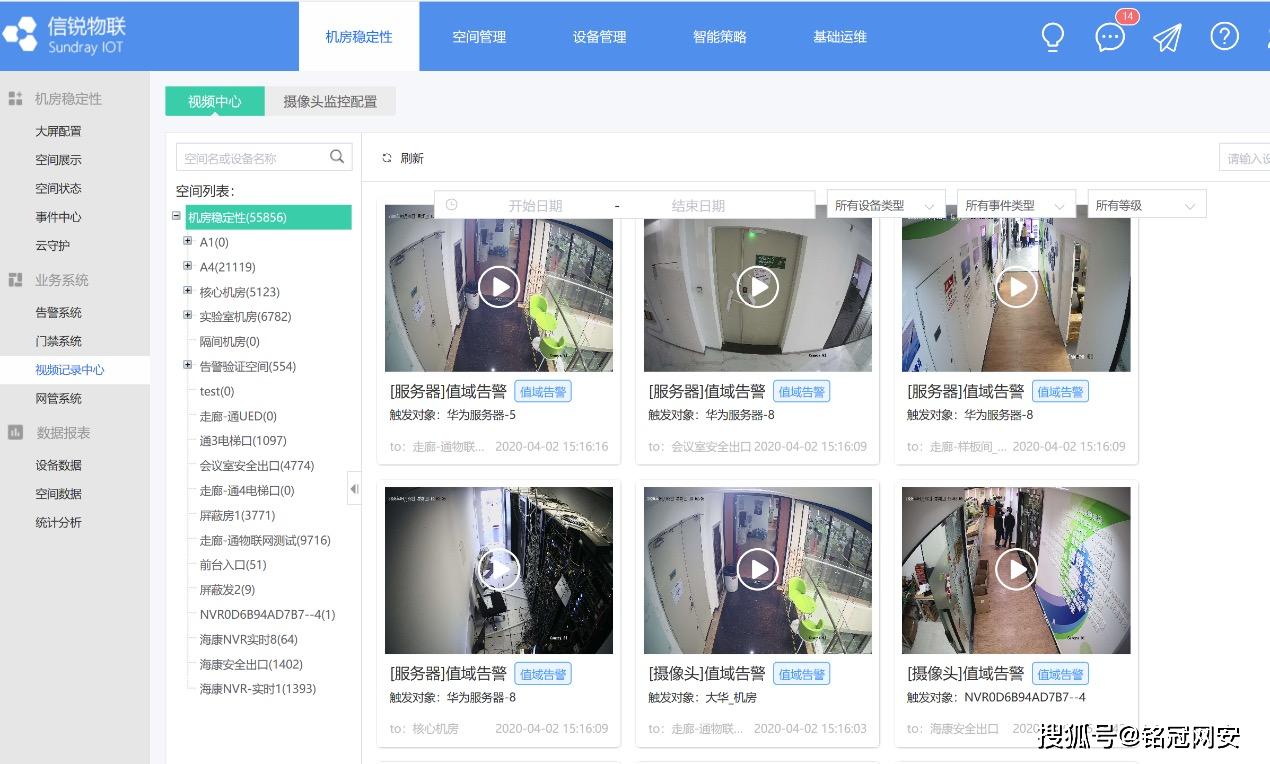Open messages icon showing 14 notifications
This screenshot has height=764, width=1270.
click(1109, 38)
